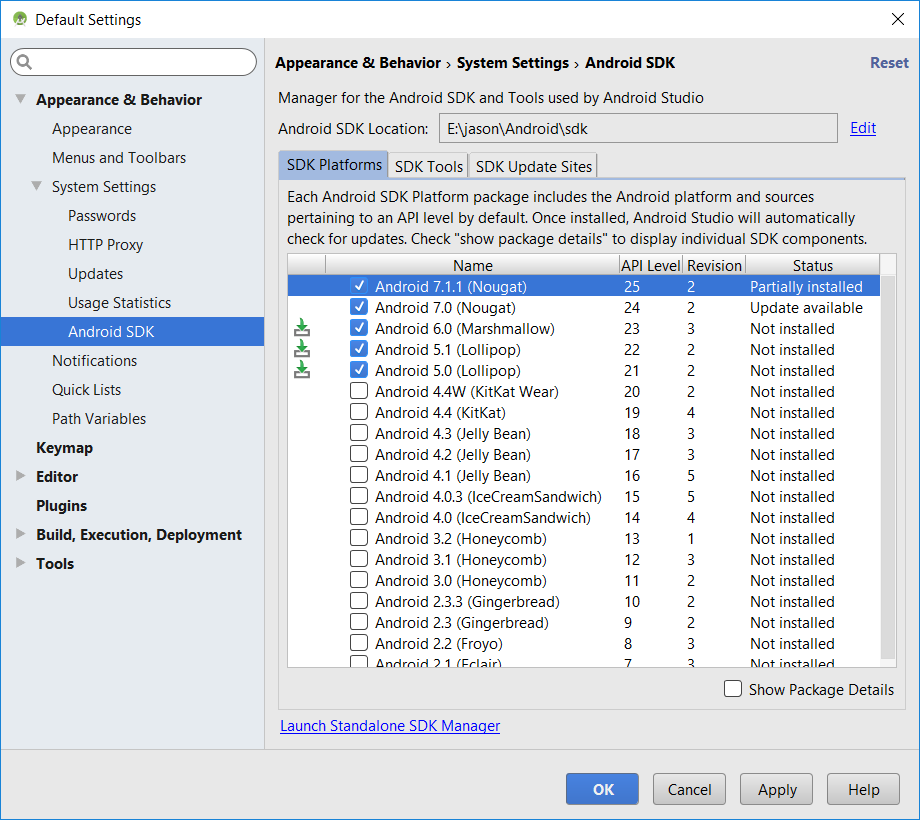Select Quick Lists in settings tree
Viewport: 920px width, 820px height.
pos(86,389)
